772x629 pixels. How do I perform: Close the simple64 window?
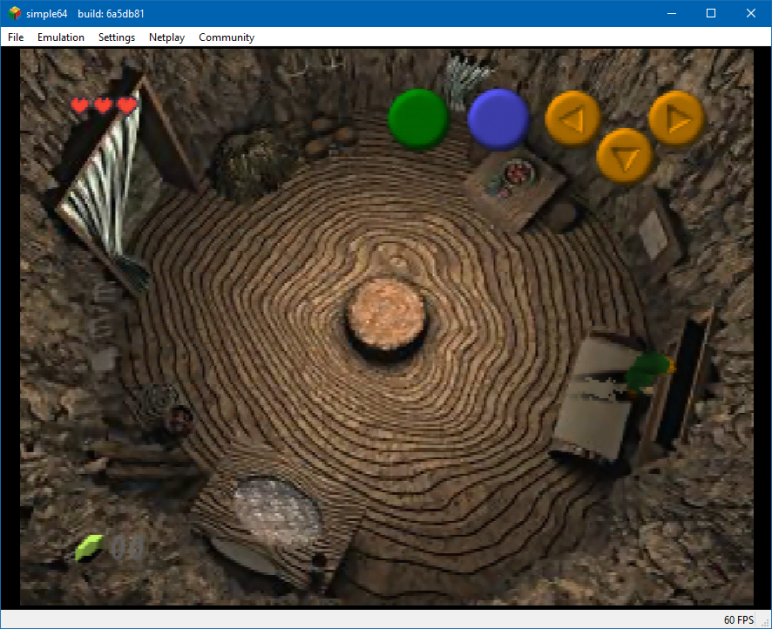(751, 13)
